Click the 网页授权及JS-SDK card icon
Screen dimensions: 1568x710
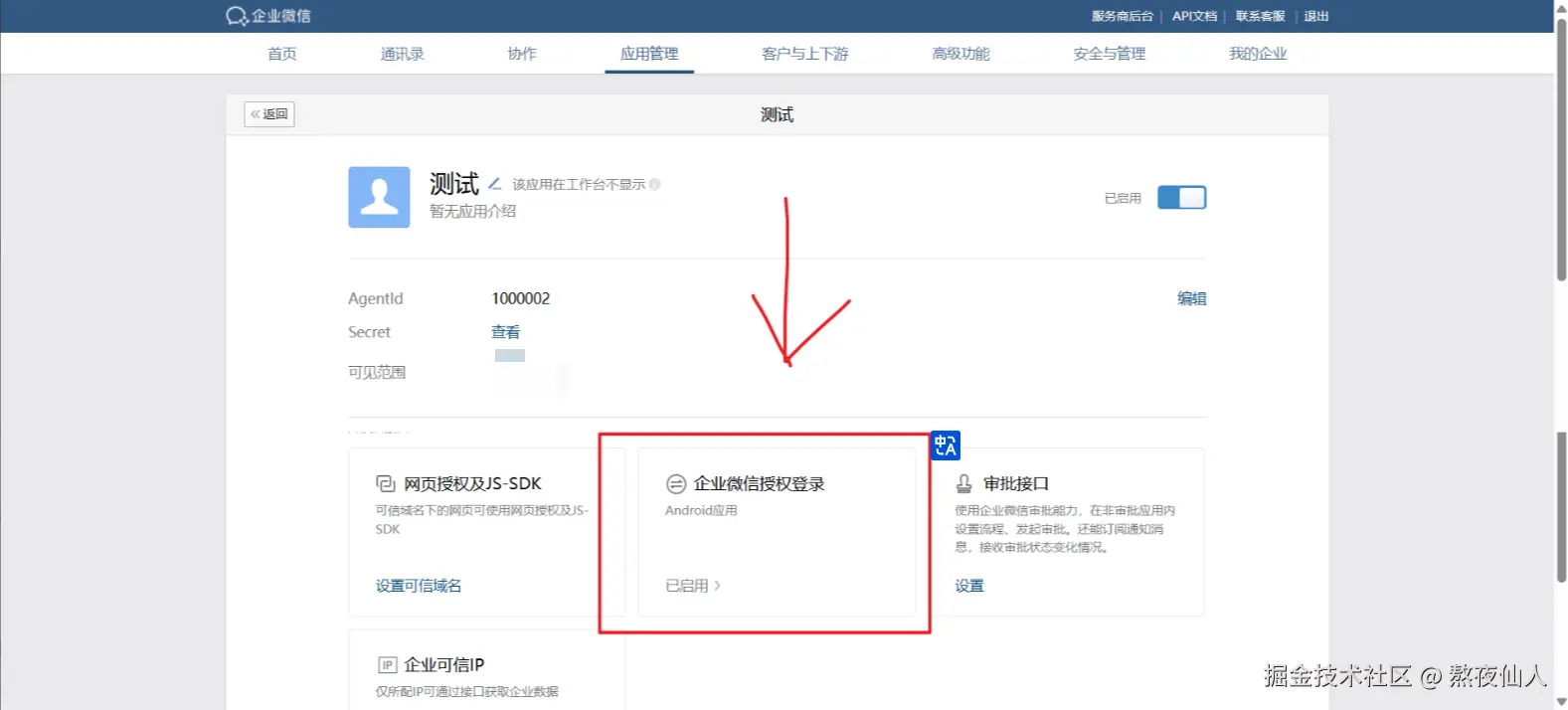point(386,484)
